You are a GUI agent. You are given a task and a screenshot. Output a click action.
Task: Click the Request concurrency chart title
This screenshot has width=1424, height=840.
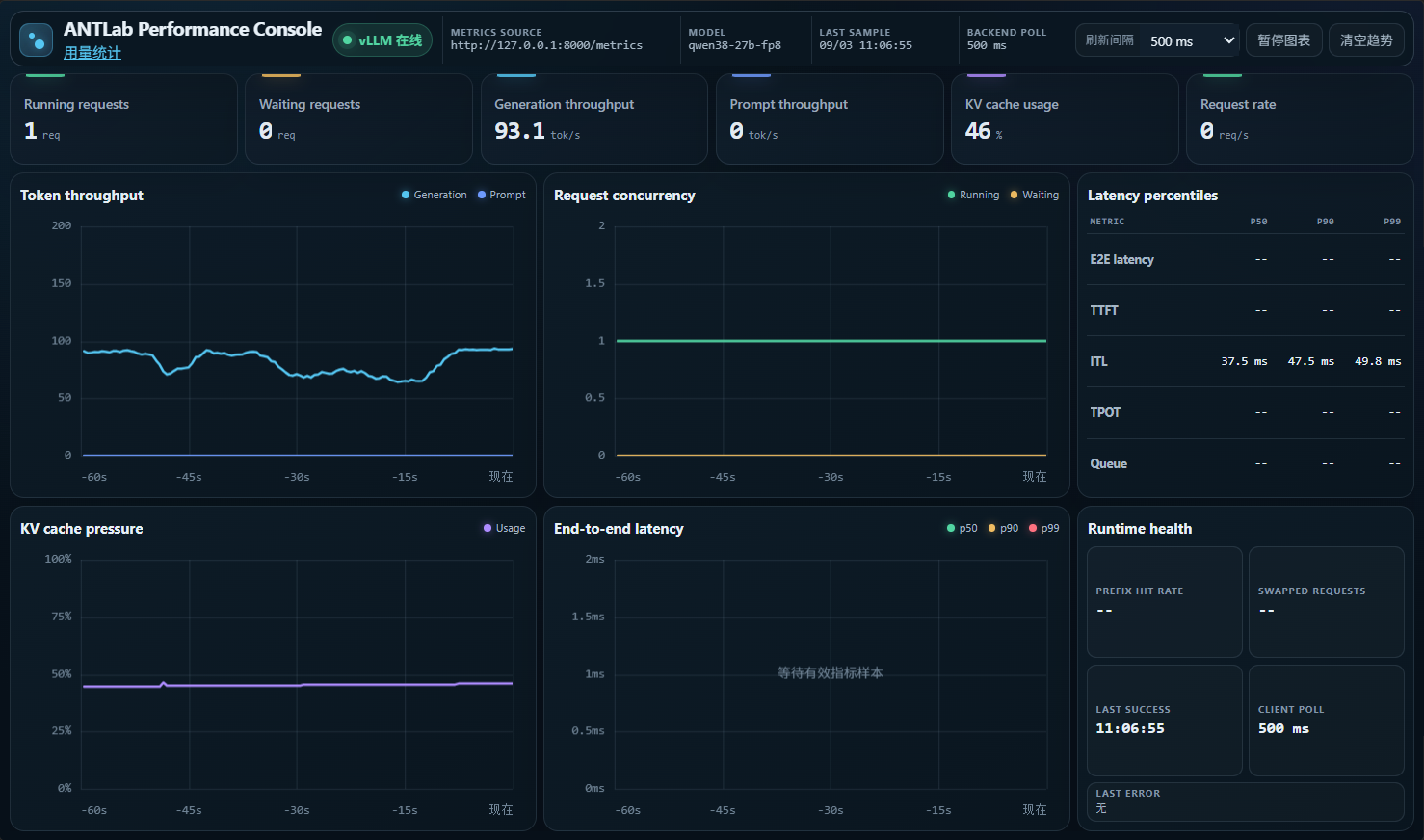coord(624,196)
